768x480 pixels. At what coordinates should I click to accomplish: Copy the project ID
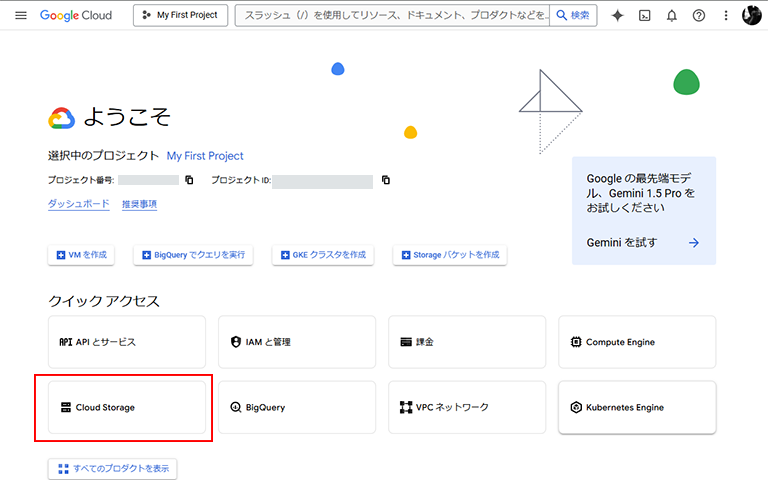[x=386, y=180]
